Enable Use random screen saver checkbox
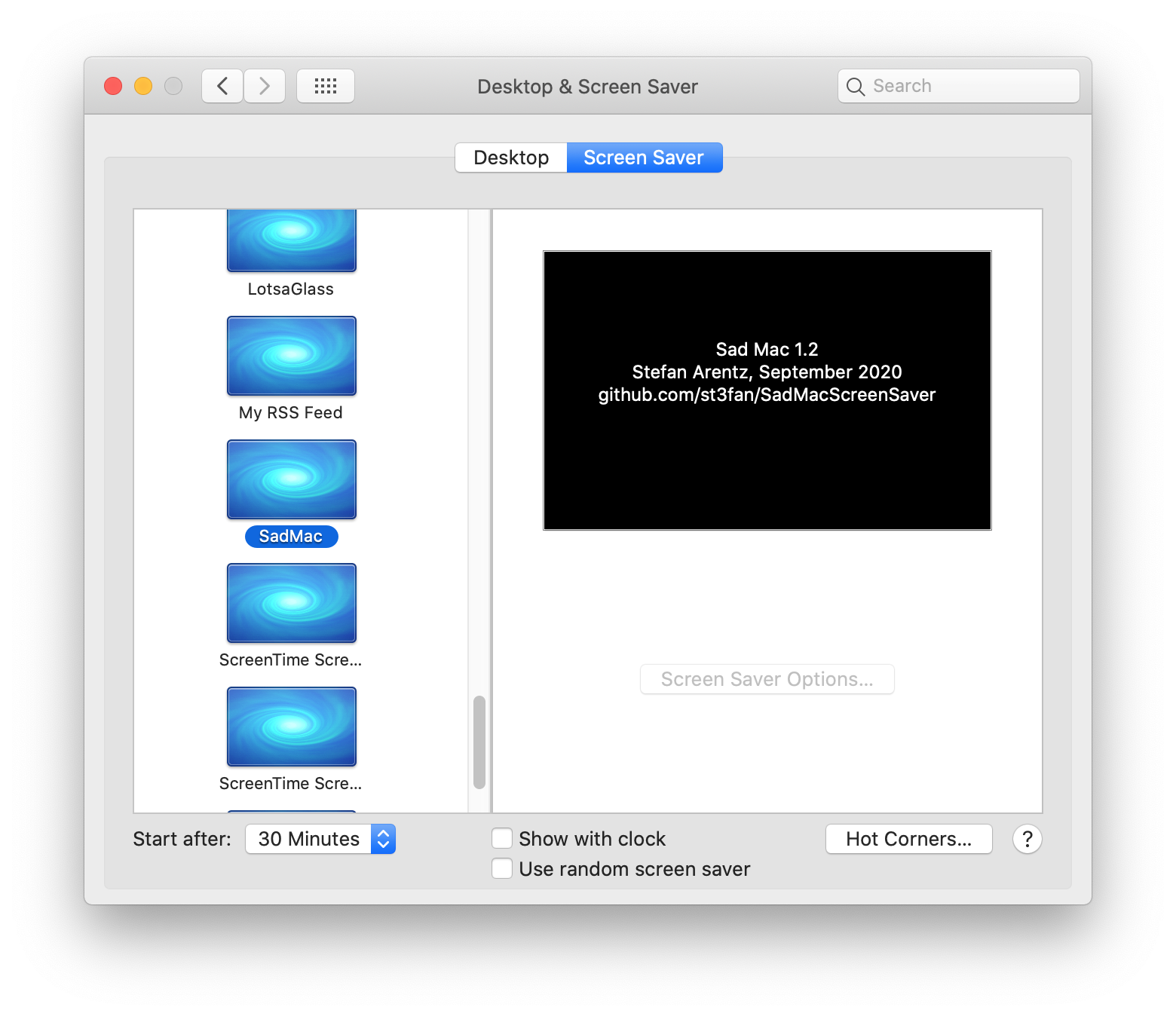This screenshot has width=1176, height=1016. click(502, 869)
